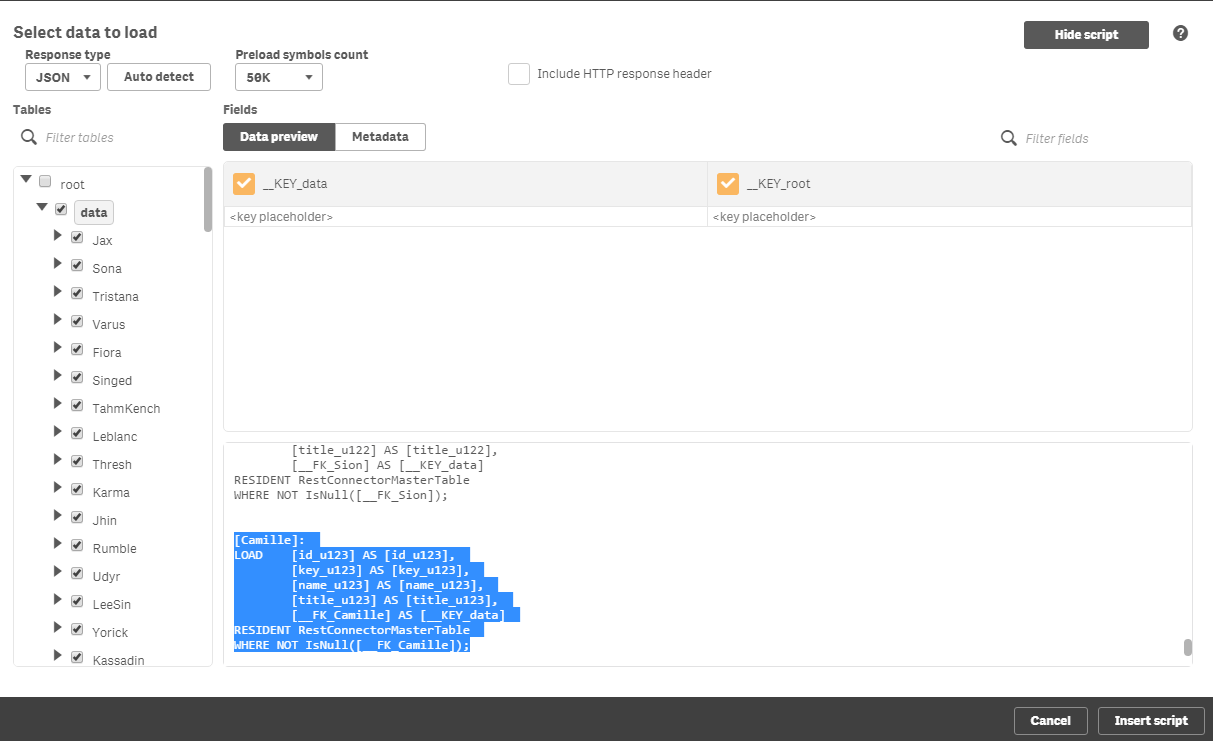Click the first RESIDENT RestConnectorMasterTable line
1213x741 pixels.
tap(352, 480)
